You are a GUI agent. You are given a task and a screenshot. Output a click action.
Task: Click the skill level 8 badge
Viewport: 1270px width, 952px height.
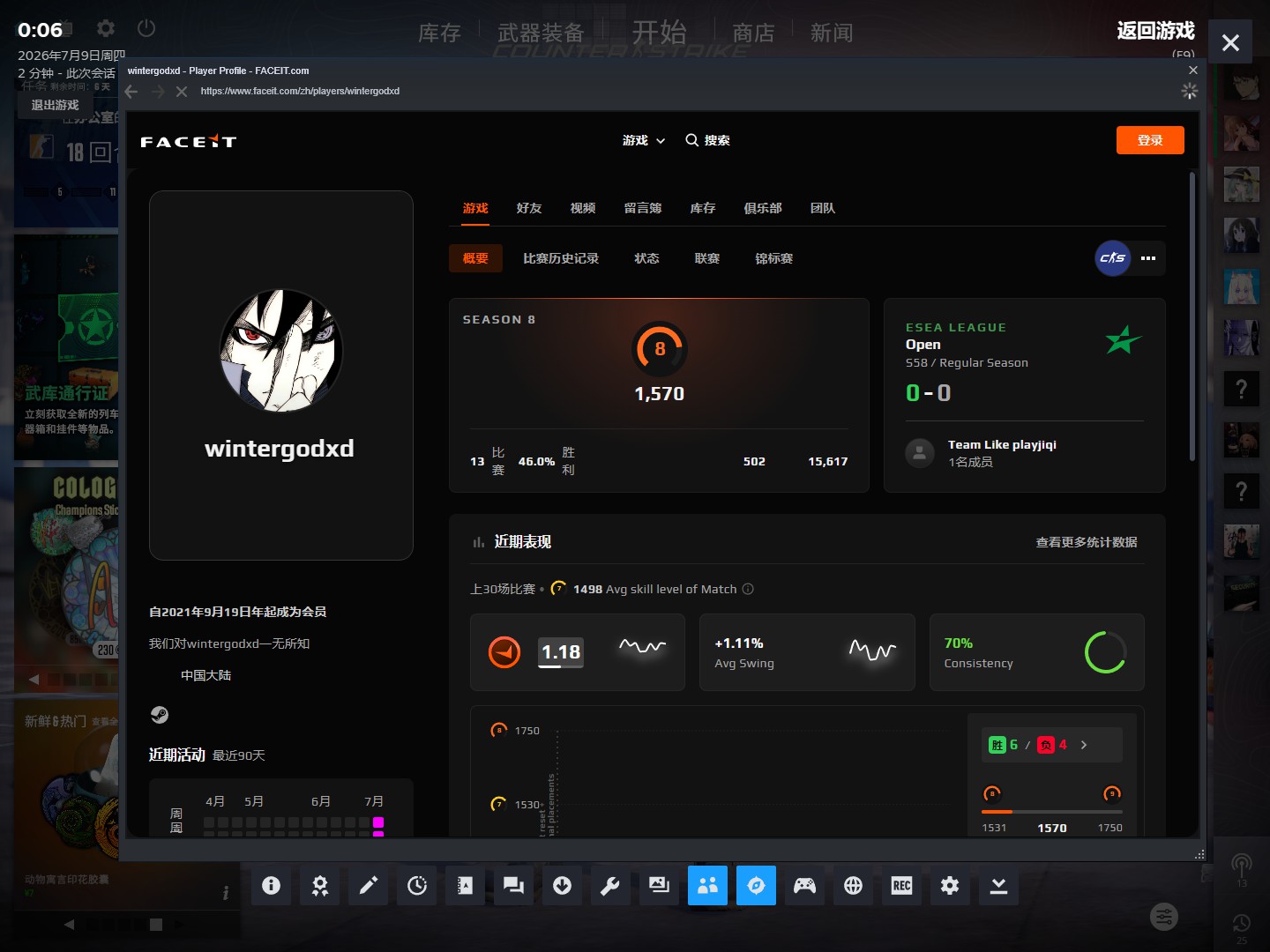coord(660,349)
